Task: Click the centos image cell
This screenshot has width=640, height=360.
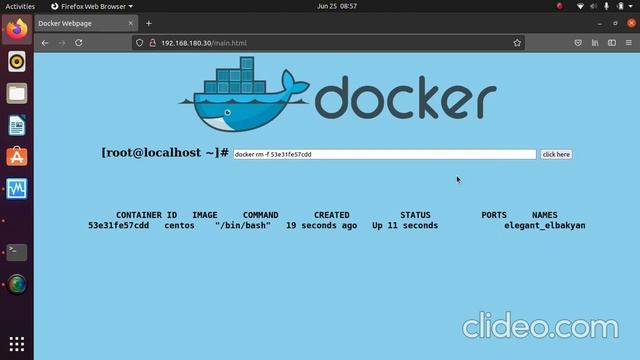Action: [179, 225]
